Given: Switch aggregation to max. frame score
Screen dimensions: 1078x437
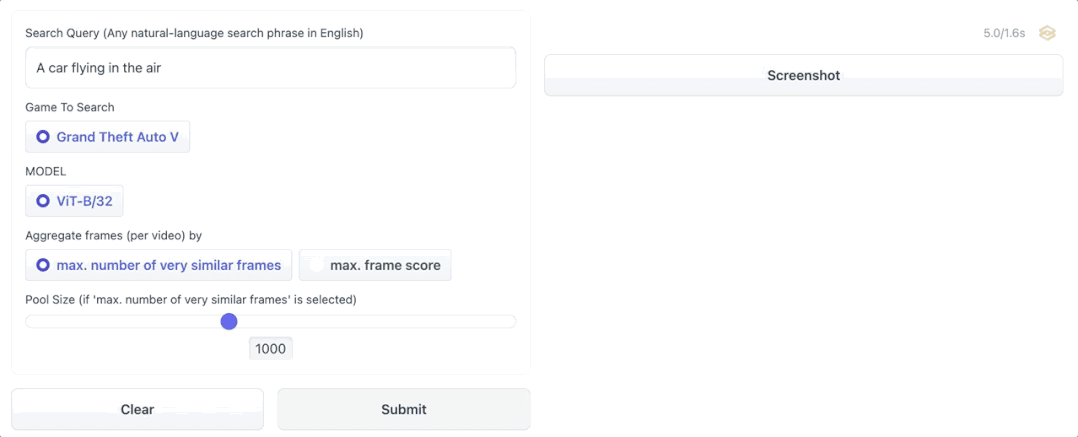Looking at the screenshot, I should point(375,265).
